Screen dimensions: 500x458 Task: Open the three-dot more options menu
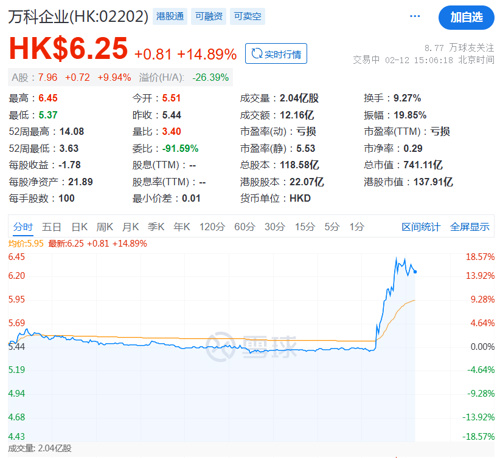415,16
